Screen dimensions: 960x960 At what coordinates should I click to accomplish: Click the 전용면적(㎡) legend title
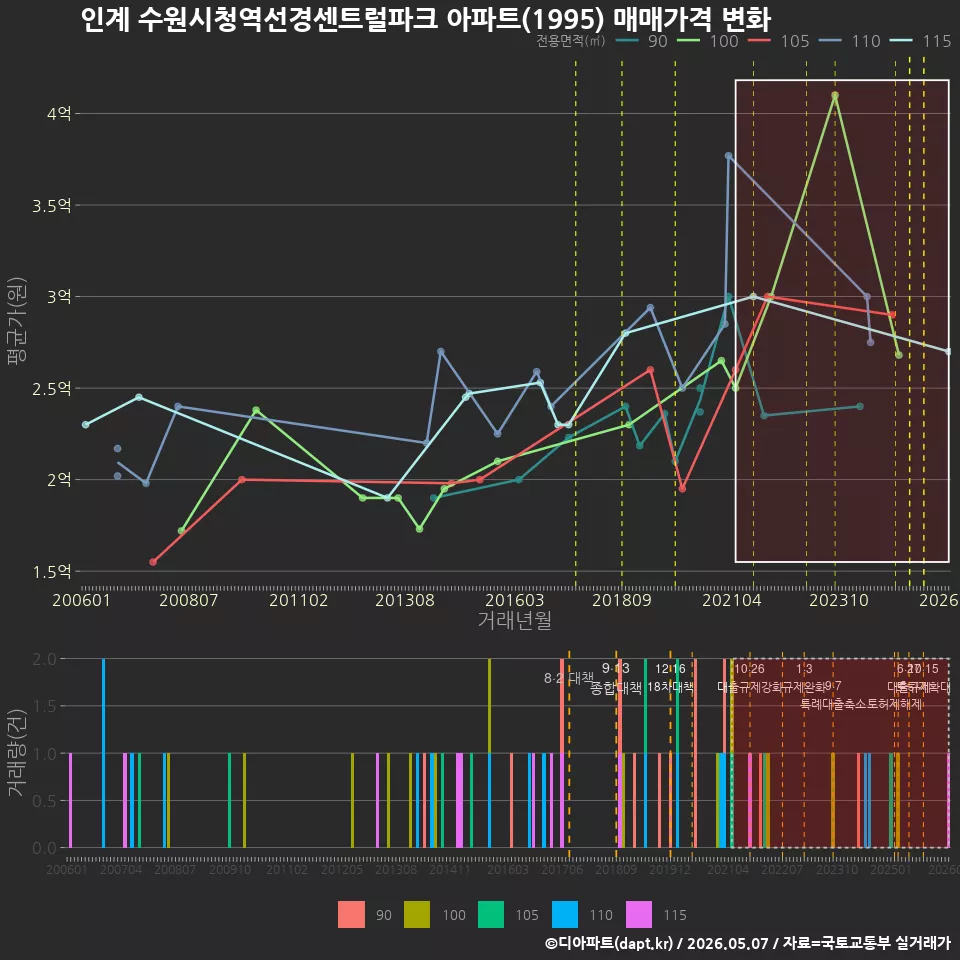(x=571, y=41)
